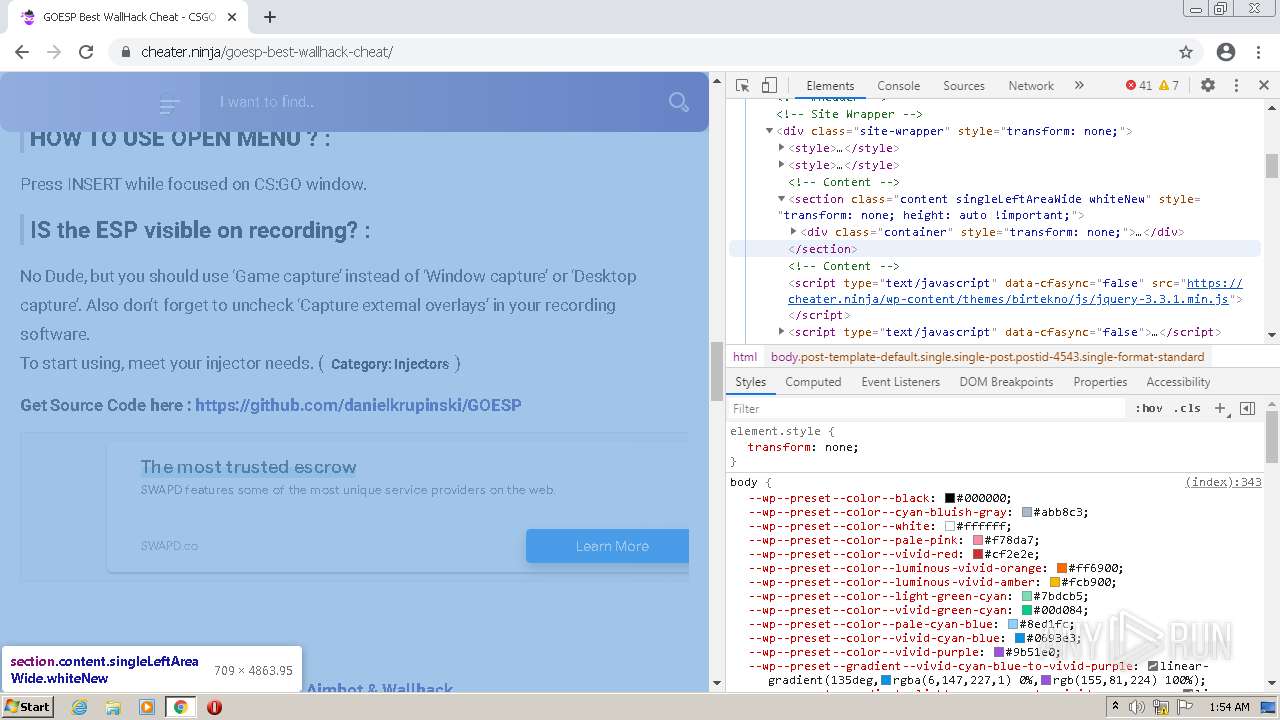Select html in the DOM breadcrumb
The height and width of the screenshot is (720, 1280).
pos(745,356)
